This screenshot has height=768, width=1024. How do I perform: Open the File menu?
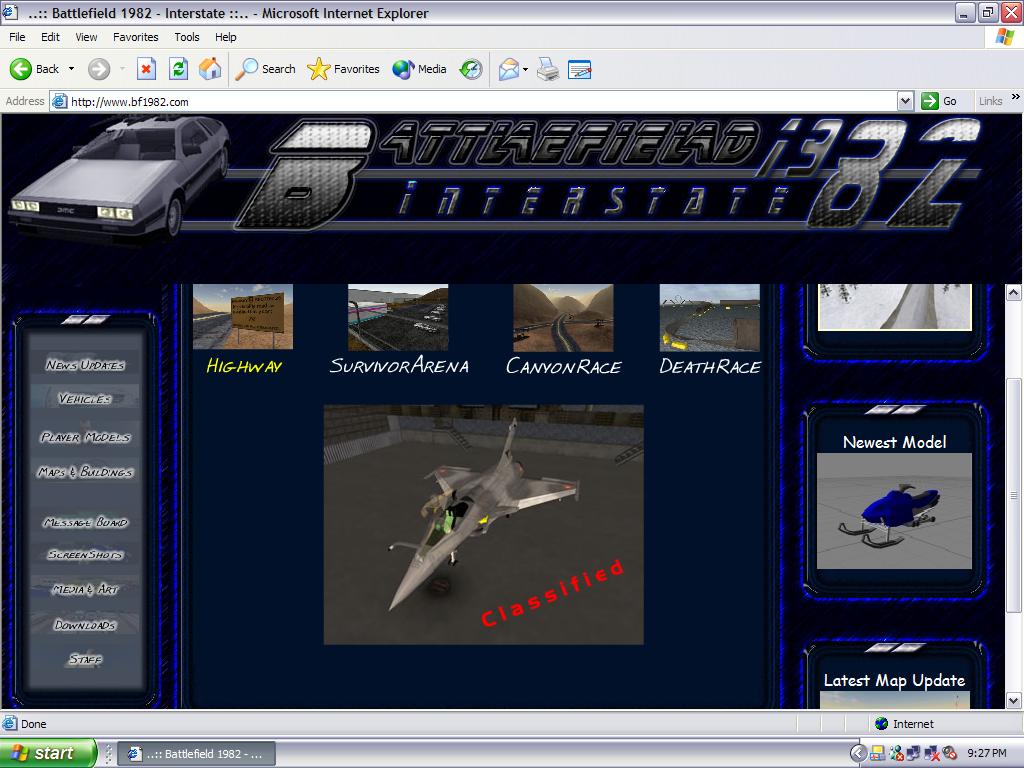click(17, 37)
